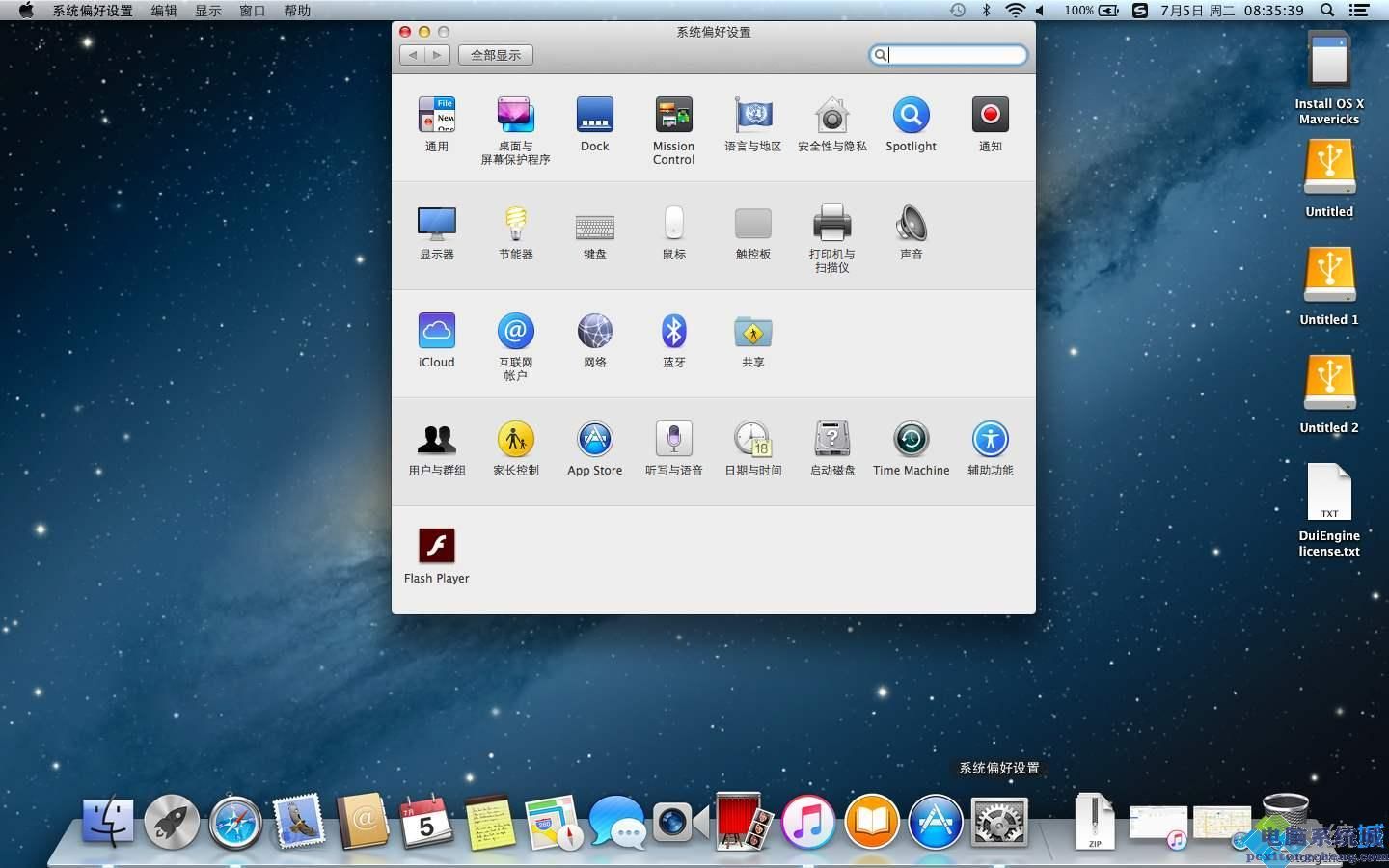Go back with the left arrow button

[x=413, y=55]
